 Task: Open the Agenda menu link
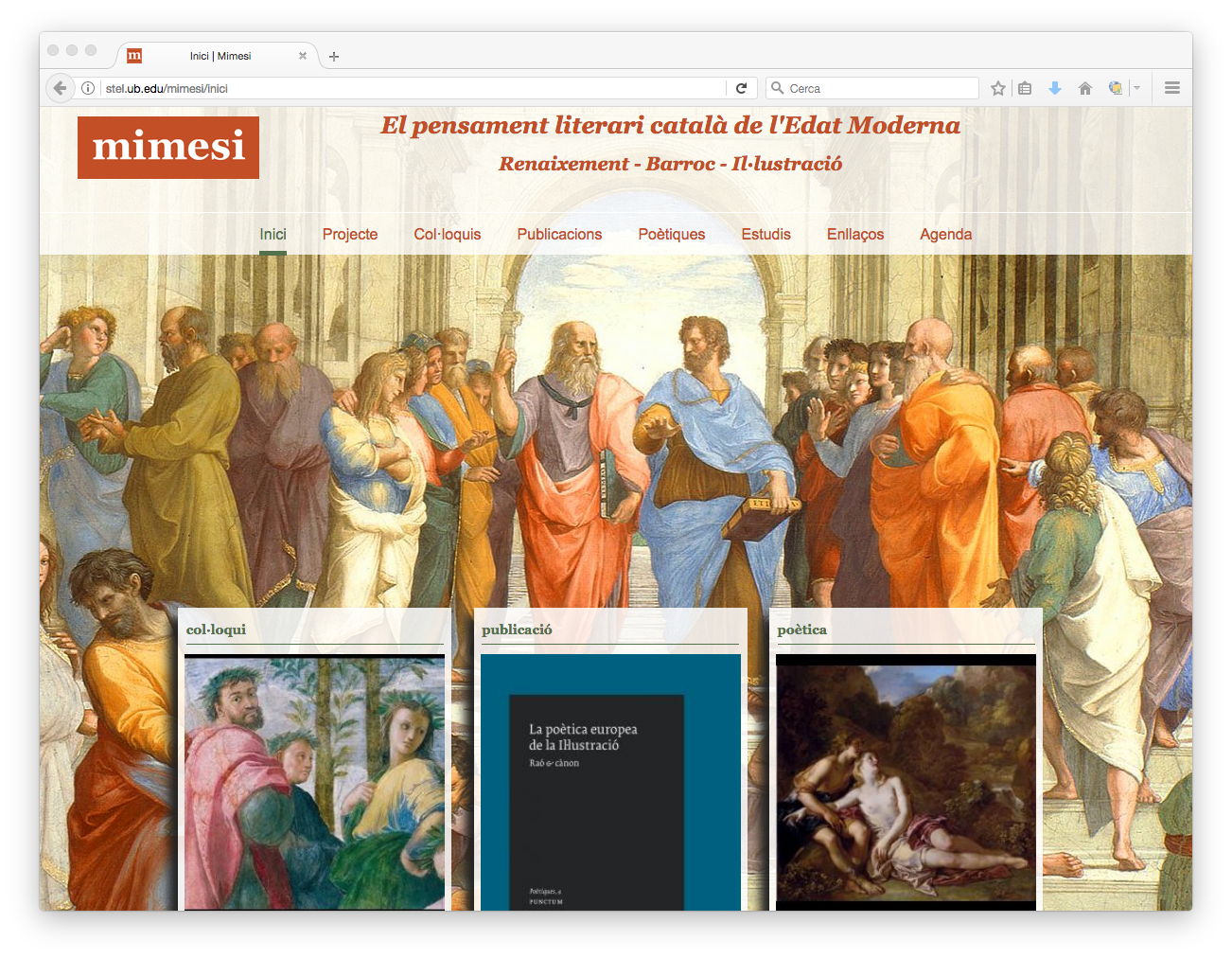(945, 235)
